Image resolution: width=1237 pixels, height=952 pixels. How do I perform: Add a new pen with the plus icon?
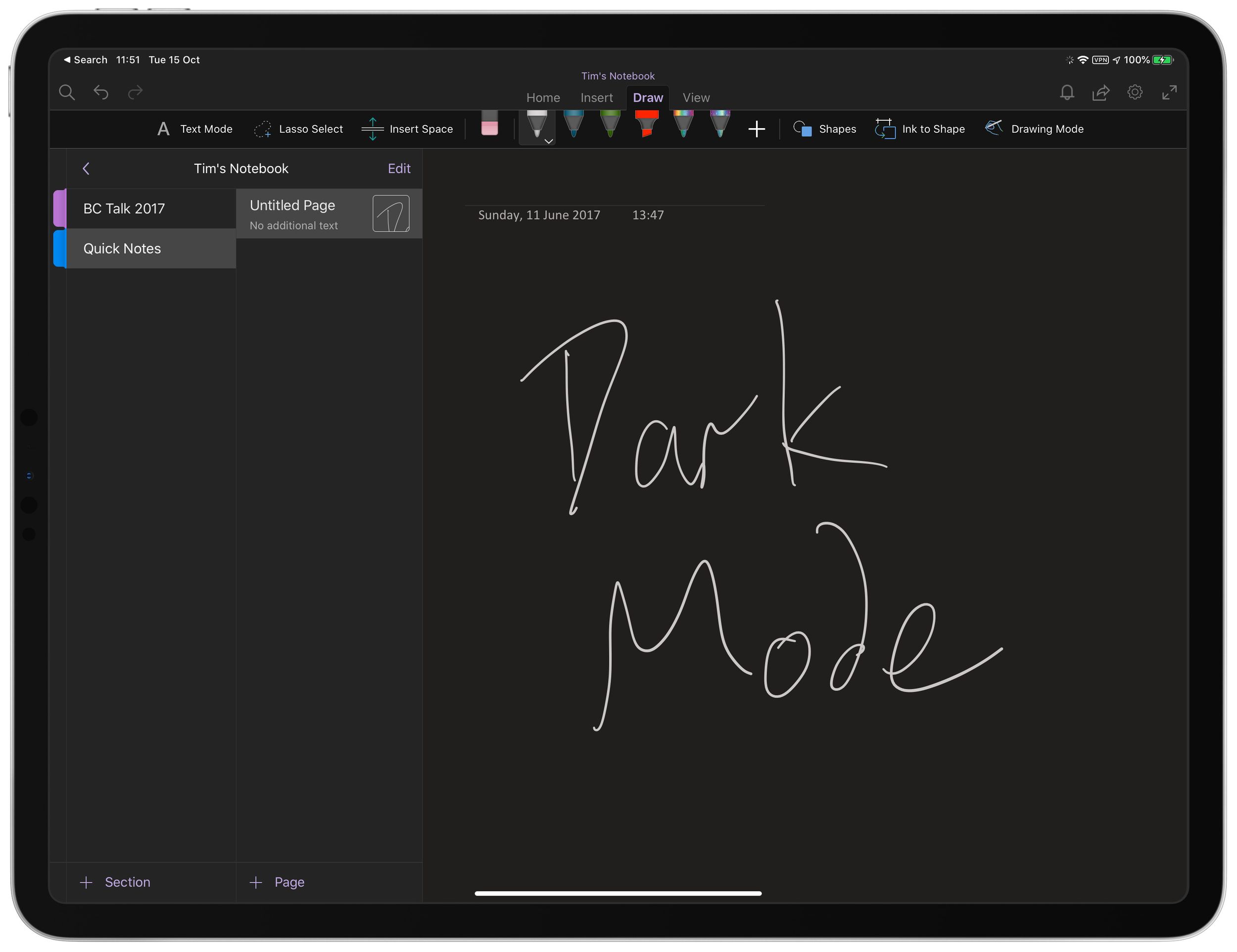click(757, 129)
